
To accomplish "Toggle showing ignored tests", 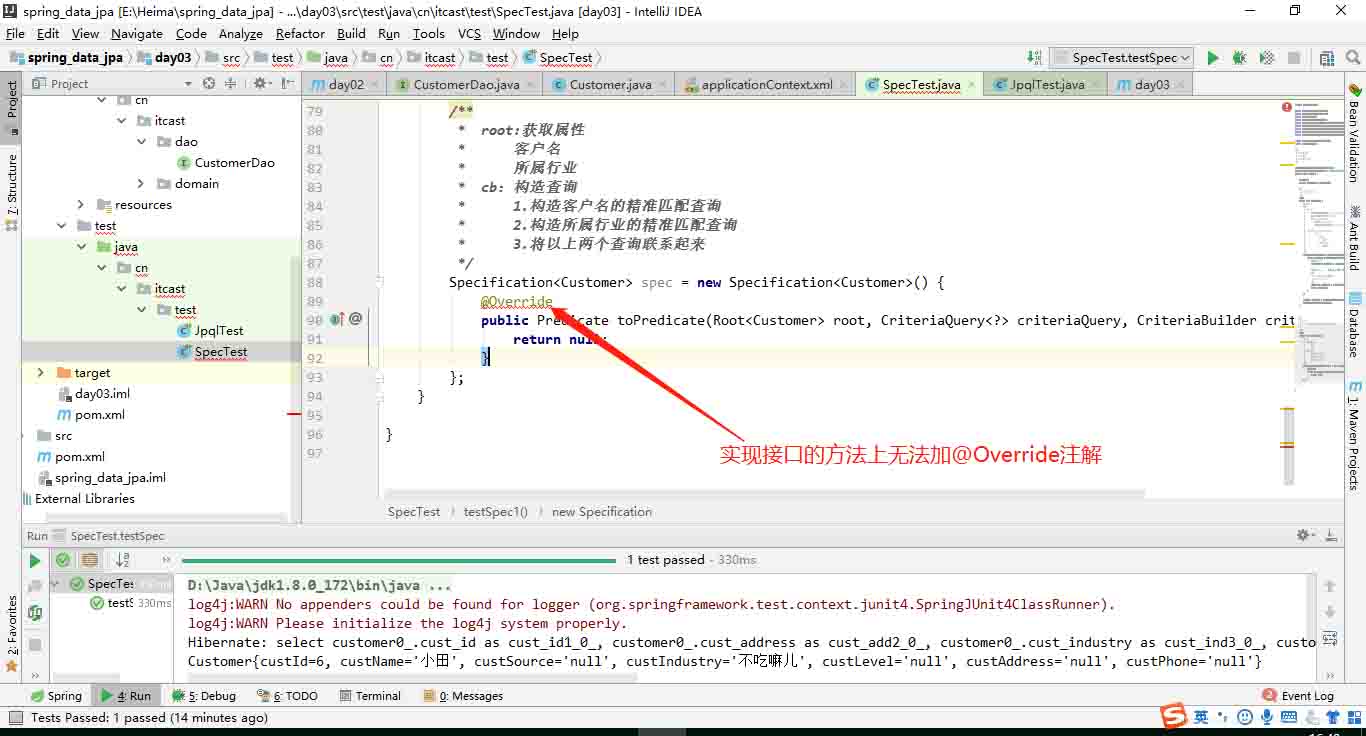I will 90,561.
